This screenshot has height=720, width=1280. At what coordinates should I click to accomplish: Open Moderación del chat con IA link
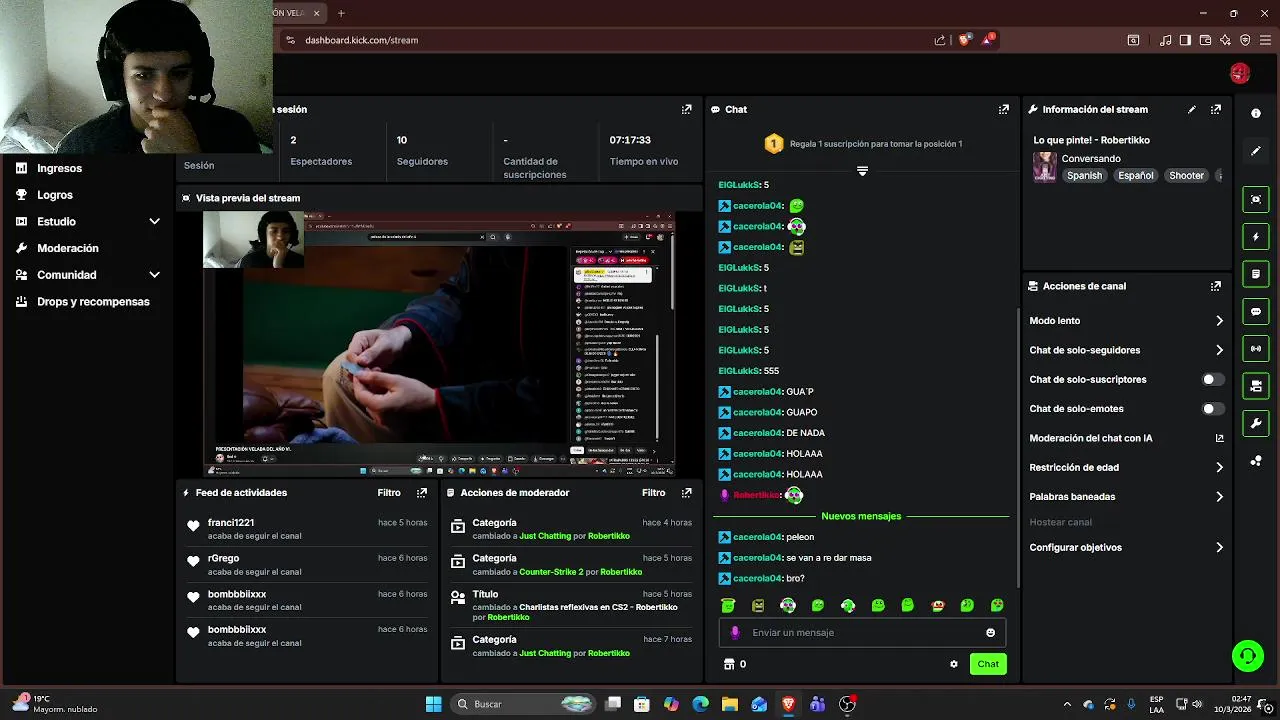click(1126, 438)
